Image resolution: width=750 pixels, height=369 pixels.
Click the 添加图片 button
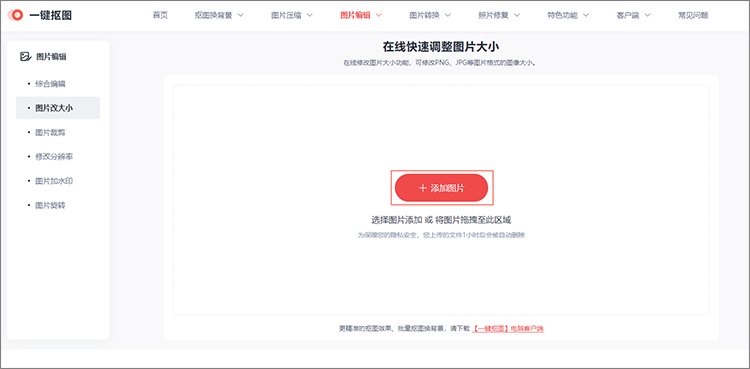(441, 188)
